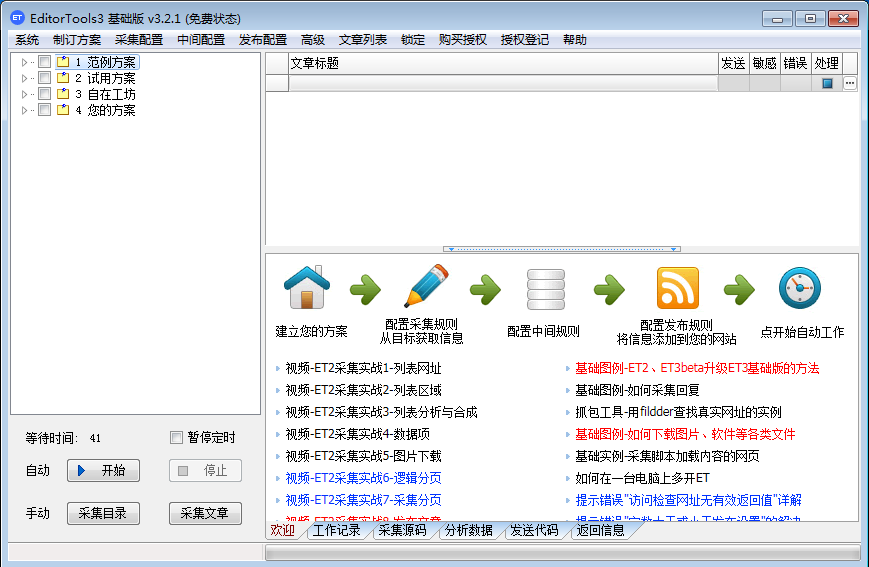Image resolution: width=869 pixels, height=567 pixels.
Task: Expand the 范例方案 tree node
Action: click(x=25, y=62)
